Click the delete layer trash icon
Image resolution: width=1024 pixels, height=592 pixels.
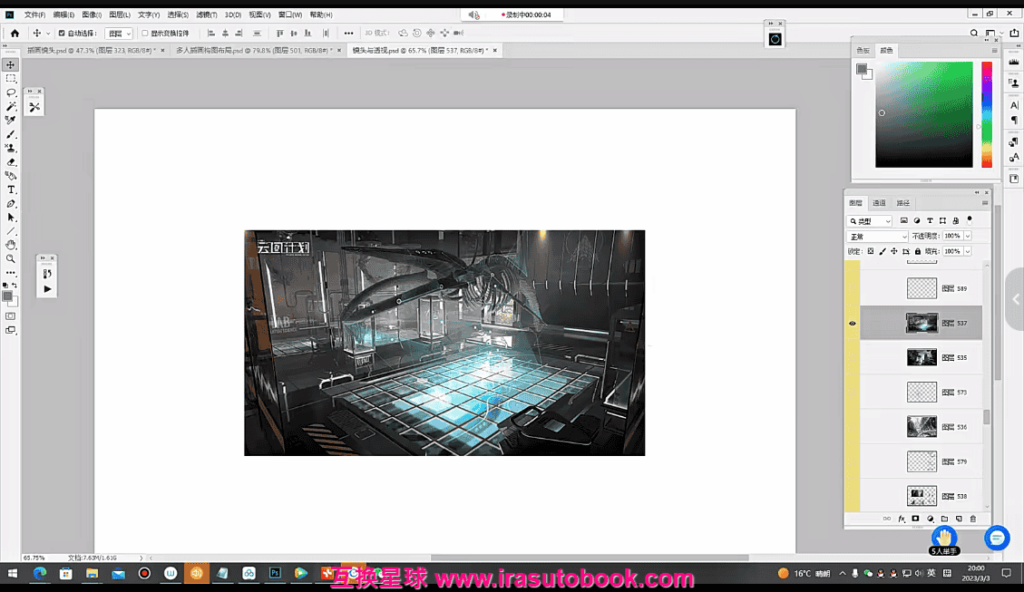click(x=972, y=518)
